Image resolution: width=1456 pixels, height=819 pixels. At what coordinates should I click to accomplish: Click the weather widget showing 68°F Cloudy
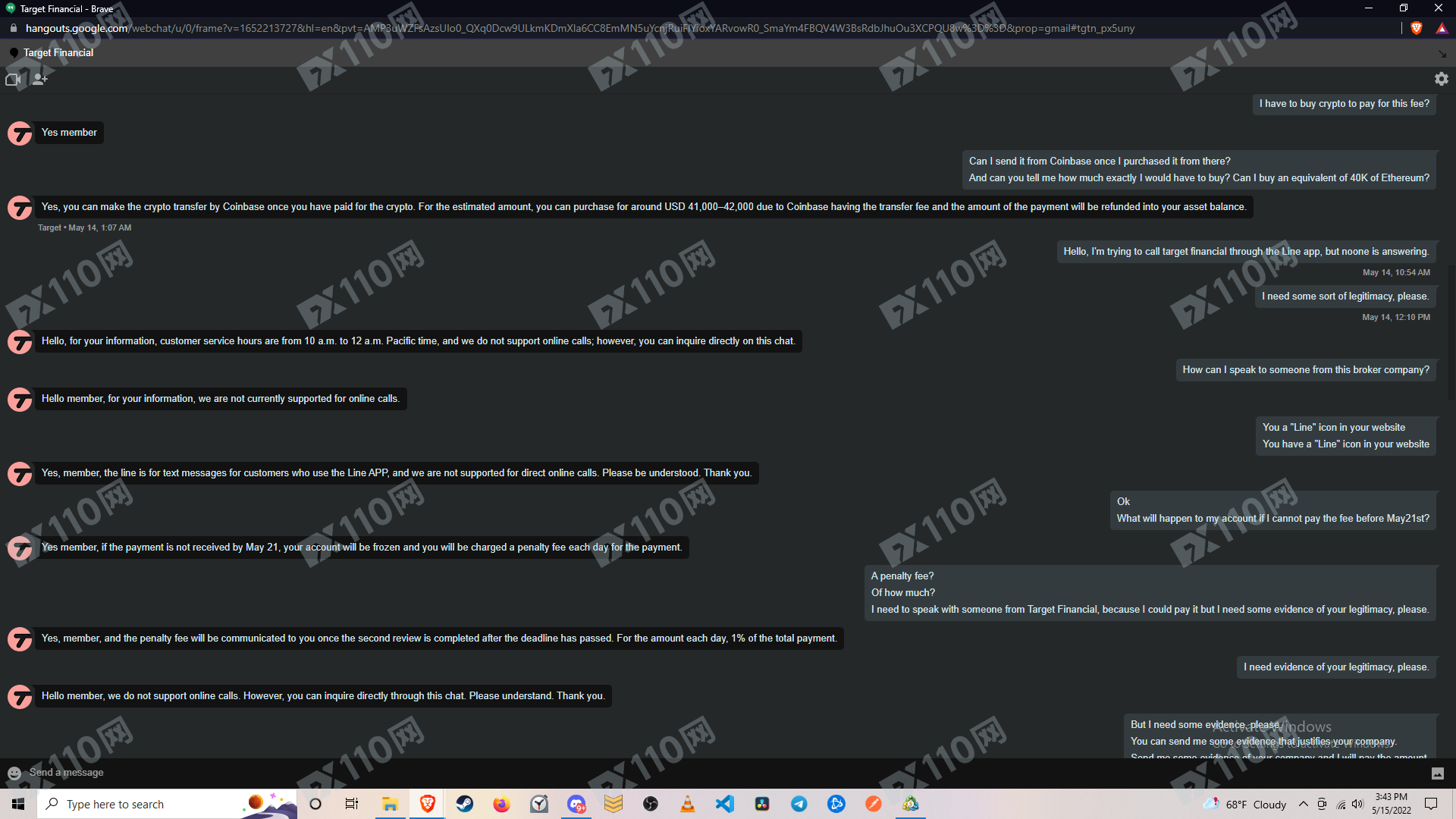(1245, 804)
